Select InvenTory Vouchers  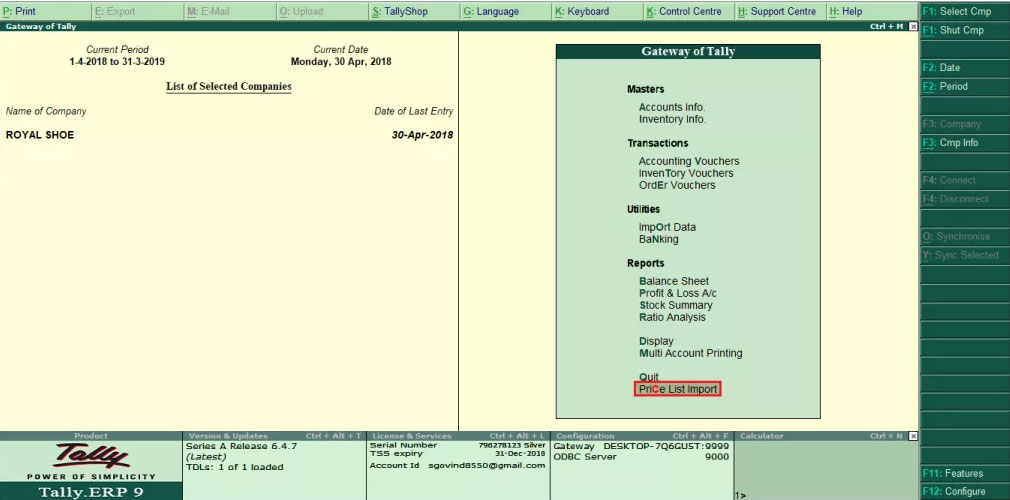point(685,173)
